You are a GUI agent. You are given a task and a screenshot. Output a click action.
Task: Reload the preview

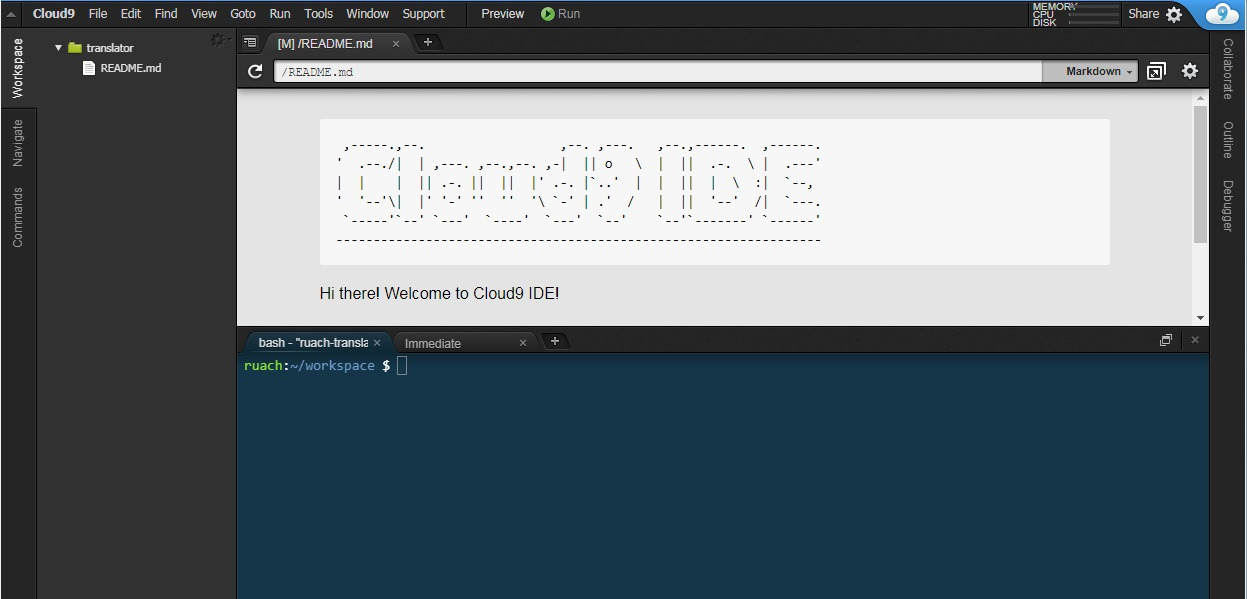(x=255, y=71)
